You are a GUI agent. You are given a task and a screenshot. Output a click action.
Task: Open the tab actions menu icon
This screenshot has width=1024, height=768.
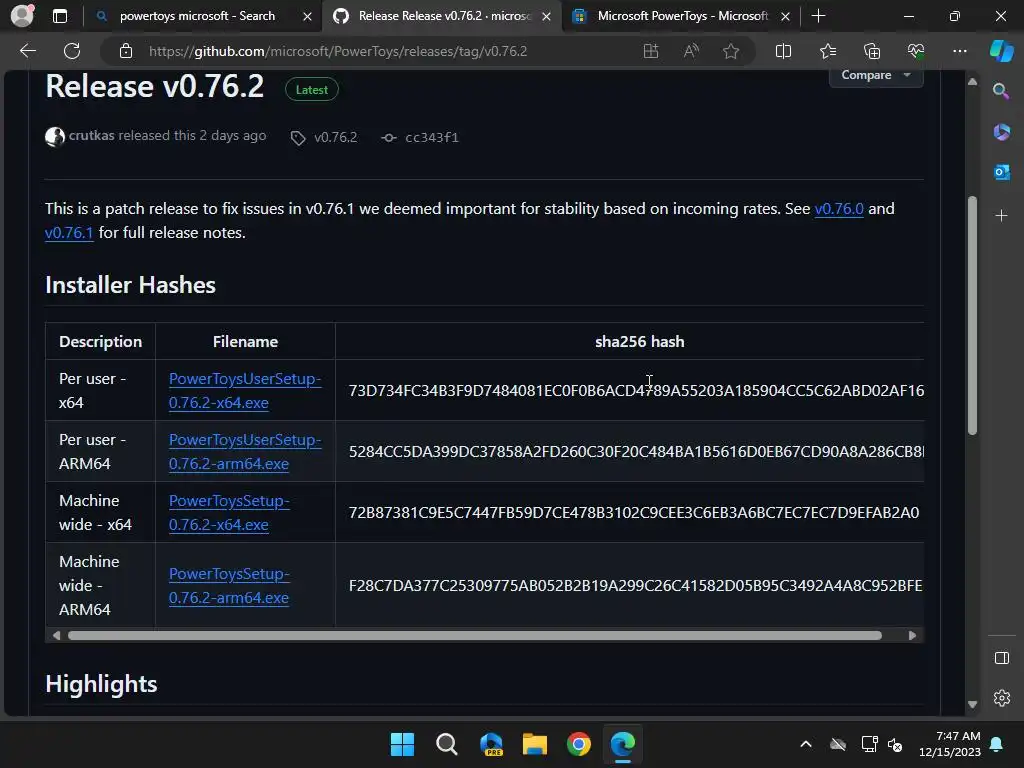pos(59,16)
